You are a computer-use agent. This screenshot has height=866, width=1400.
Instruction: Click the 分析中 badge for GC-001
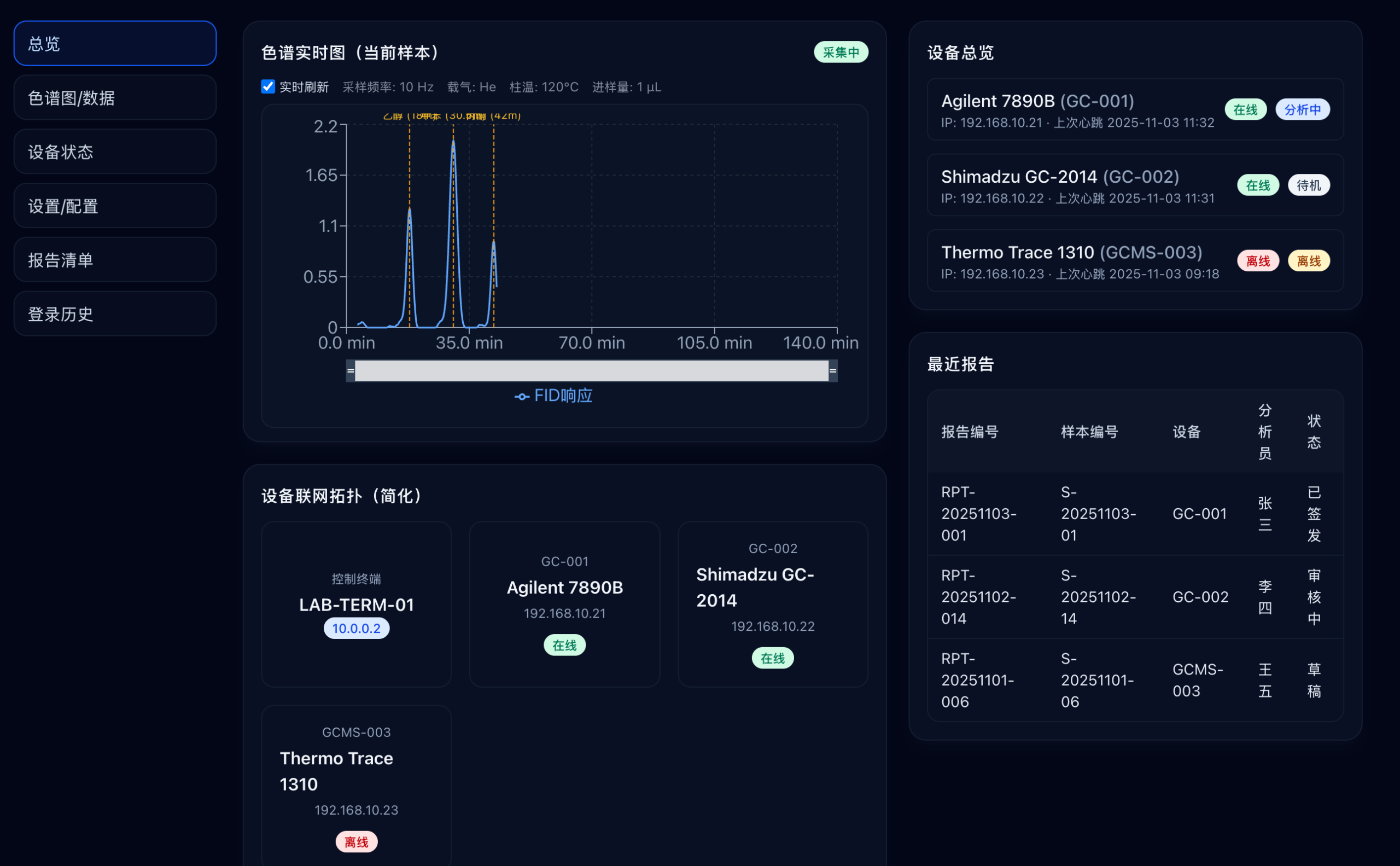point(1303,109)
